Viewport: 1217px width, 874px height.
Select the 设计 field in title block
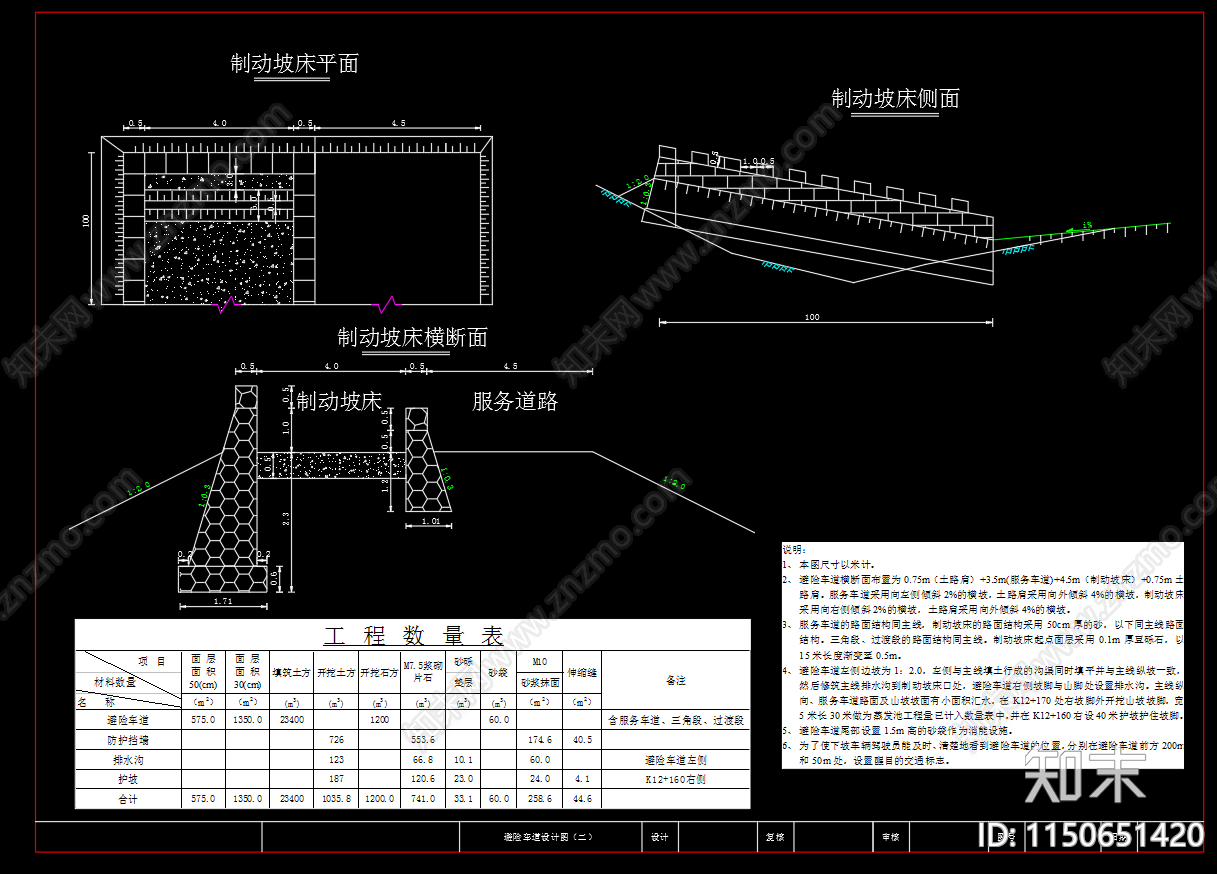pos(658,836)
